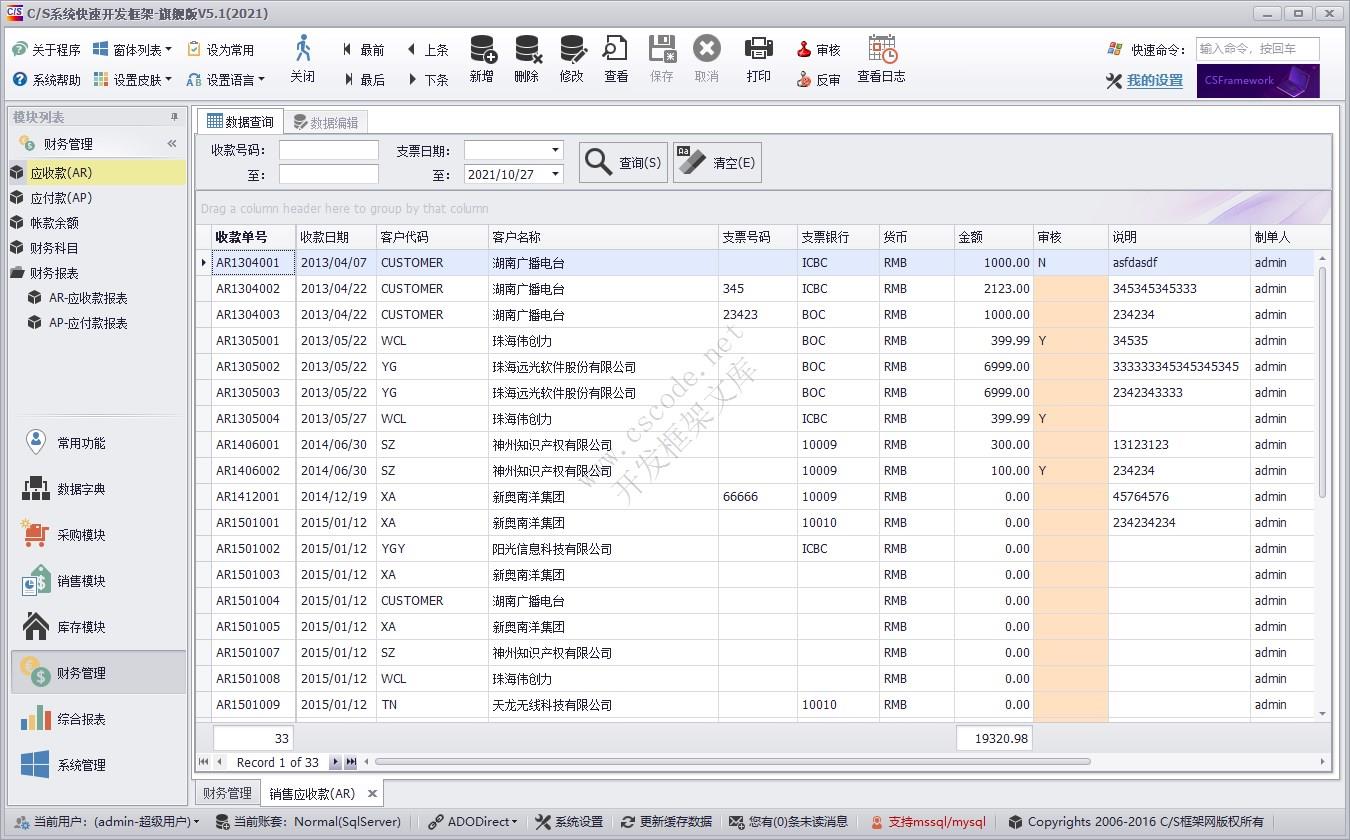Click inside the 收款号码 input field
The width and height of the screenshot is (1350, 840).
[328, 150]
